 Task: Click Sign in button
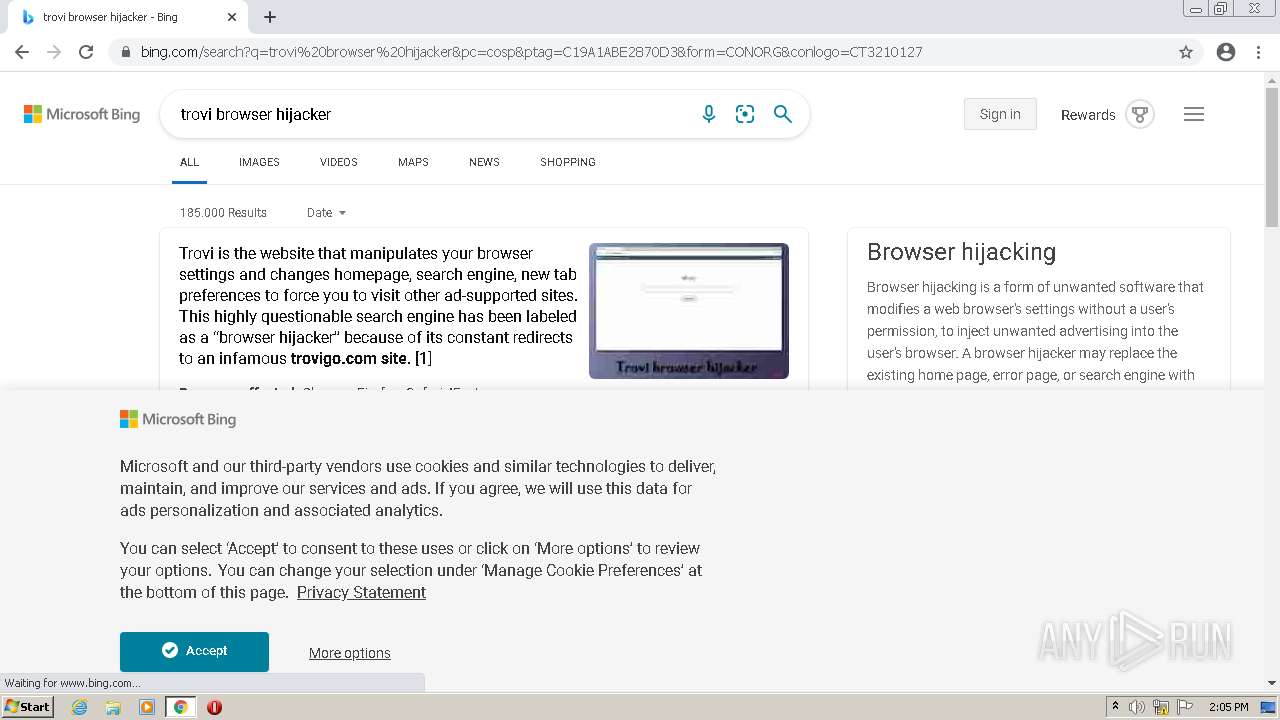click(1000, 114)
